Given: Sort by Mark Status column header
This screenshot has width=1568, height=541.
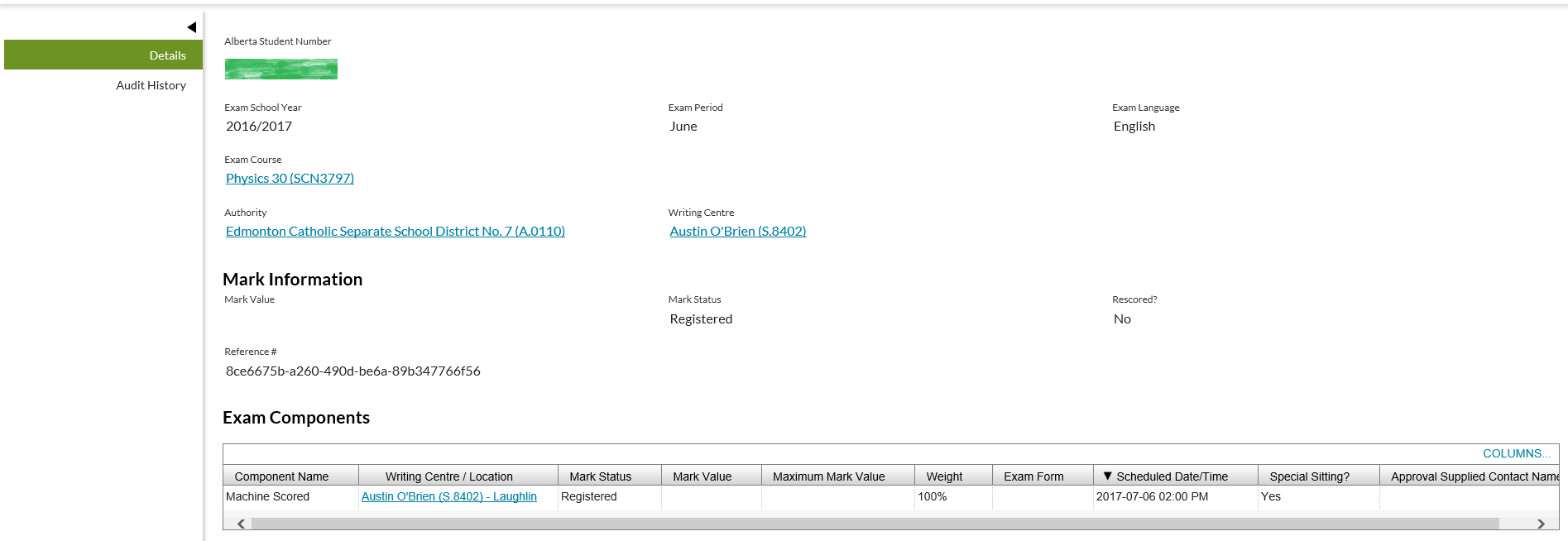Looking at the screenshot, I should point(600,476).
